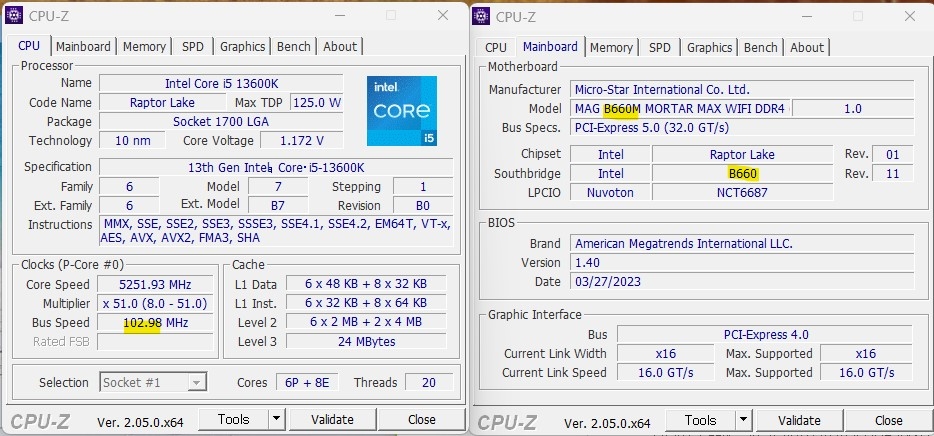Click BIOS Date '03/27/2023'
This screenshot has width=934, height=436.
[x=742, y=282]
